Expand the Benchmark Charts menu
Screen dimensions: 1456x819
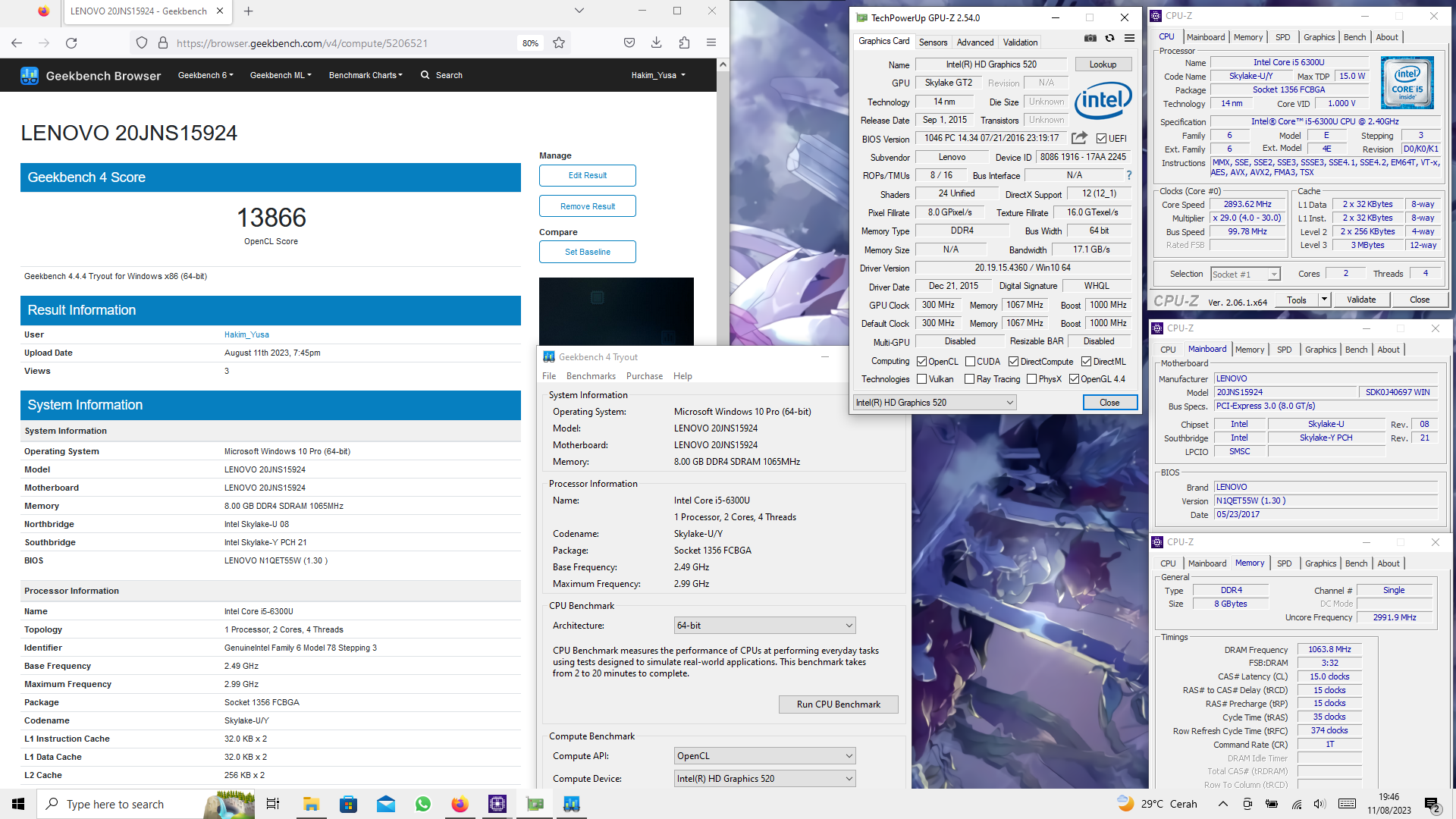click(366, 75)
